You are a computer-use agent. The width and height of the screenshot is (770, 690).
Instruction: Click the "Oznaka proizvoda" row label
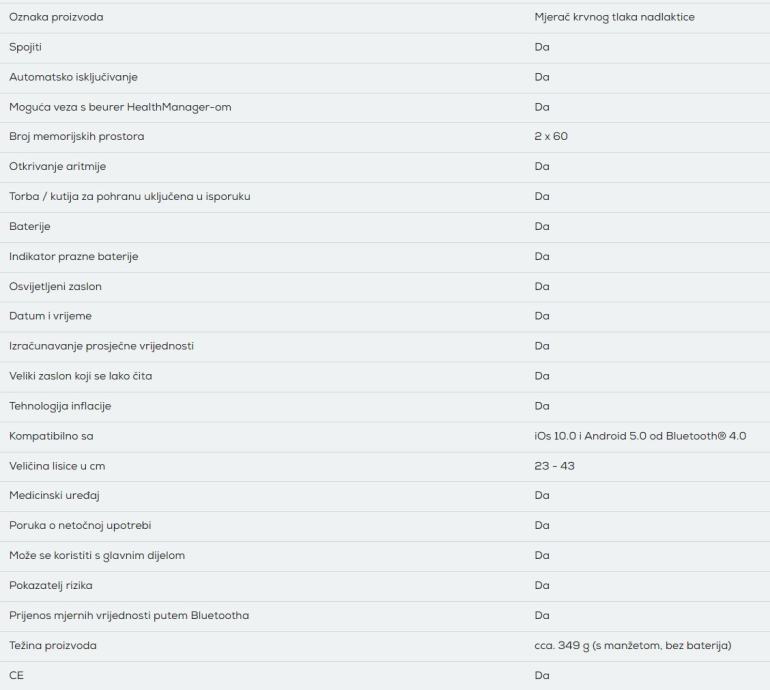click(56, 17)
